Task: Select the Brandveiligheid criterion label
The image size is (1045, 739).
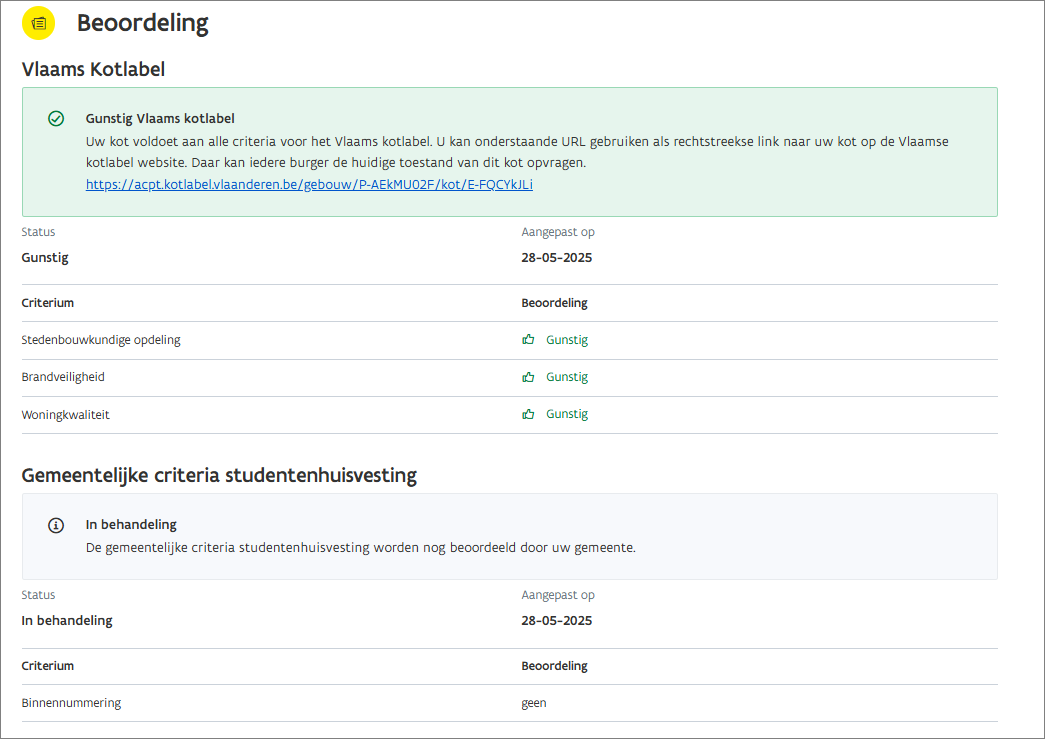Action: 63,377
